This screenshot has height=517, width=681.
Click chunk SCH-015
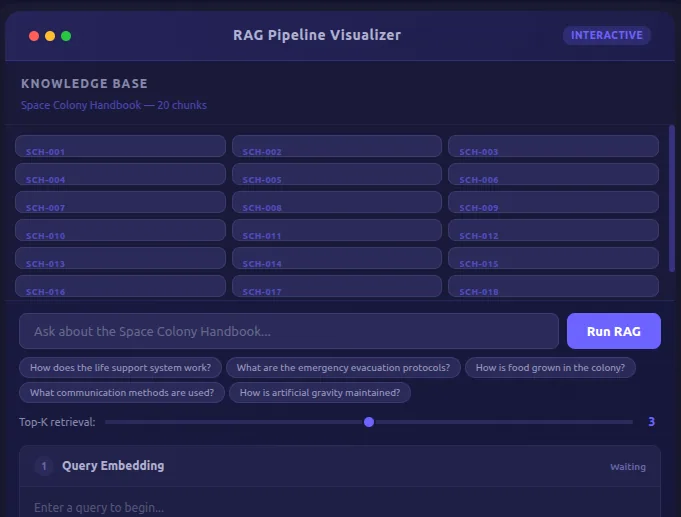click(553, 258)
